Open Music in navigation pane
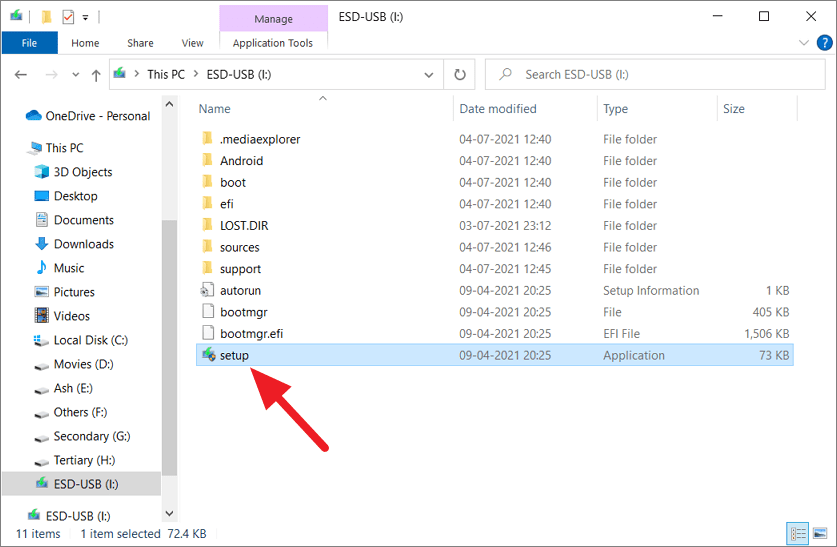Screen dimensions: 837x547 pyautogui.click(x=59, y=268)
